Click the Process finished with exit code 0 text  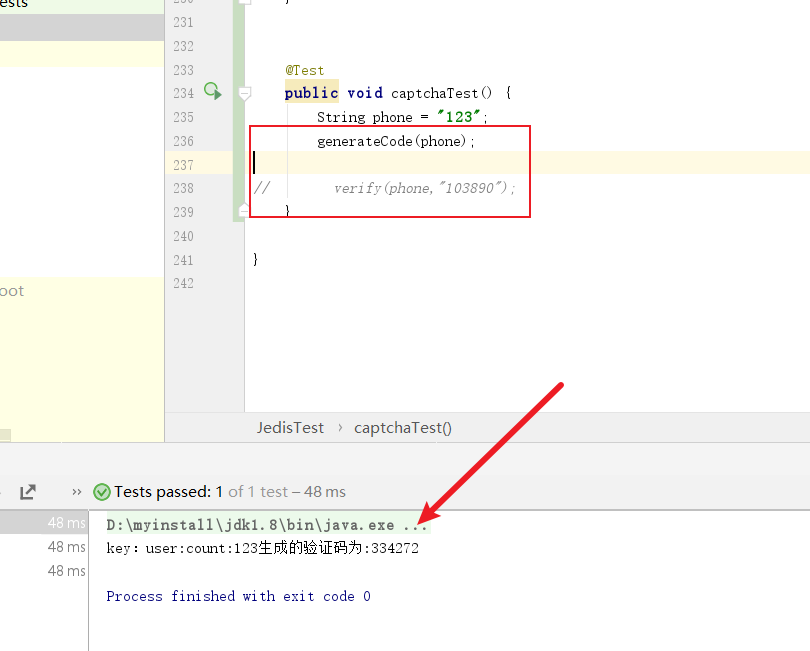pyautogui.click(x=238, y=596)
